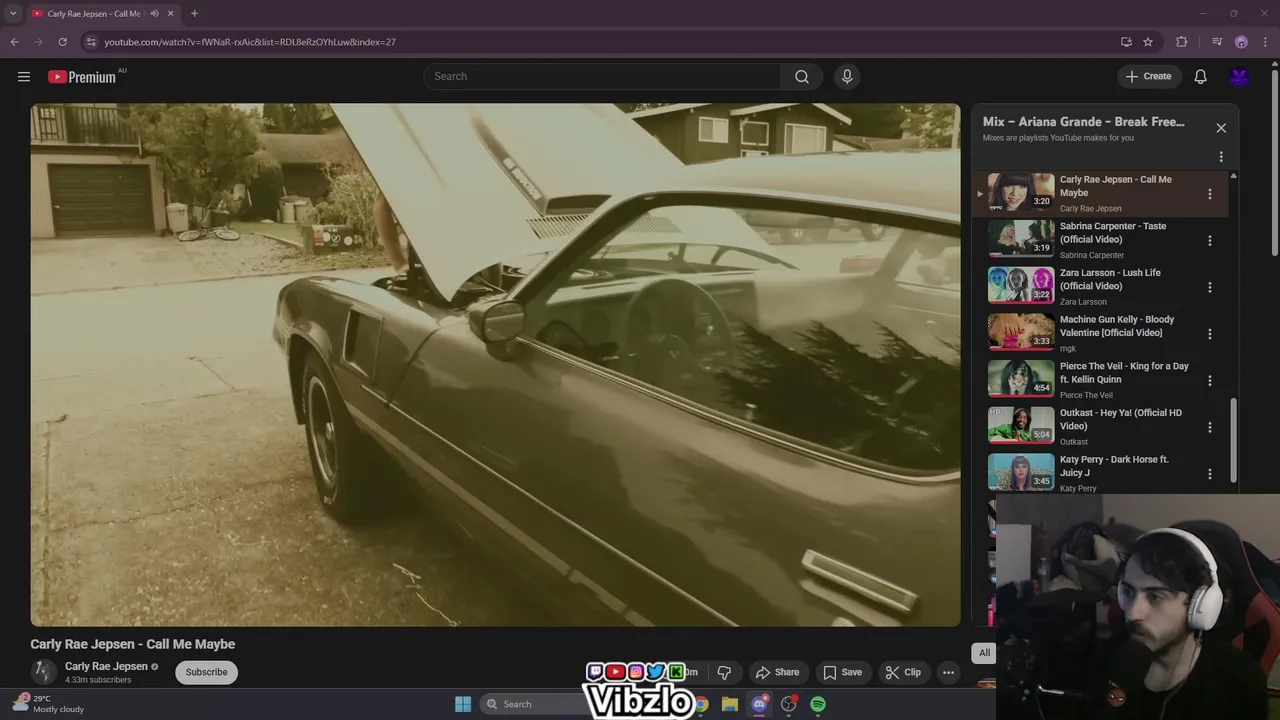1280x720 pixels.
Task: Open YouTube notifications bell
Action: click(1200, 76)
